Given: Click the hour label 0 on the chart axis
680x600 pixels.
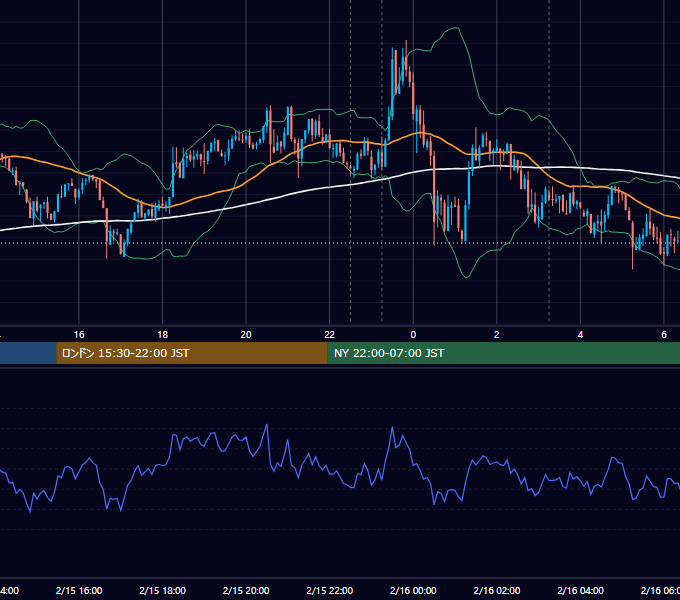Looking at the screenshot, I should click(x=413, y=335).
